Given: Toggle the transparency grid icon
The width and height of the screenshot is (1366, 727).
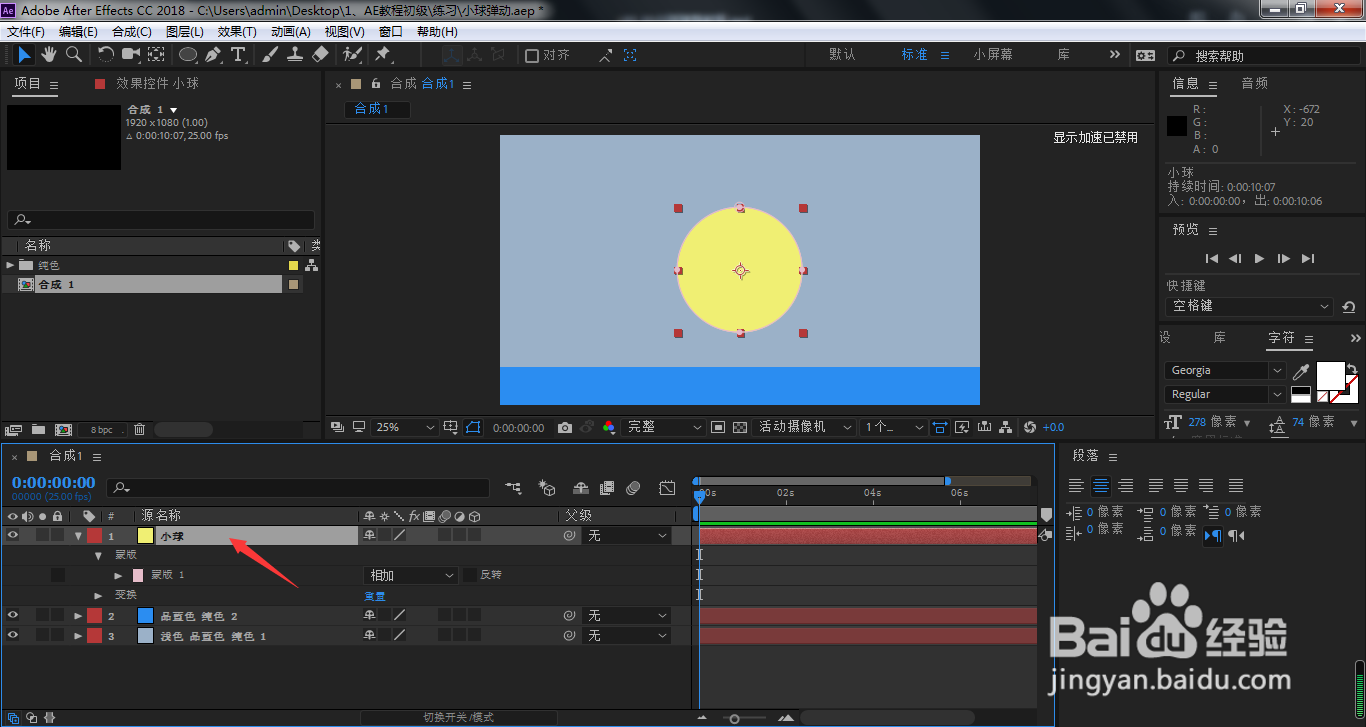Looking at the screenshot, I should point(740,427).
